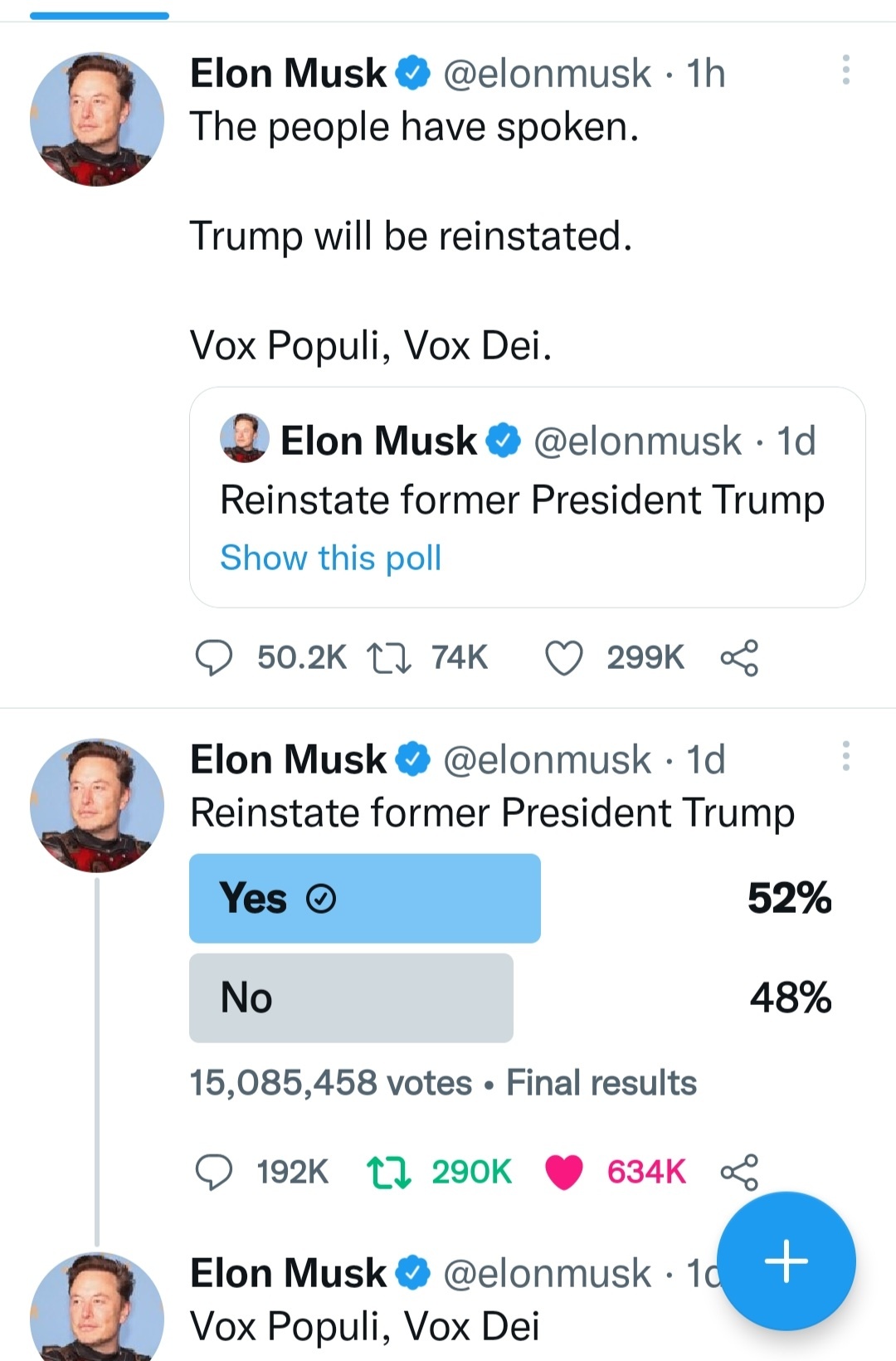Open the quoted 'Reinstate former President Trump' tweet
This screenshot has width=896, height=1361.
pos(528,497)
